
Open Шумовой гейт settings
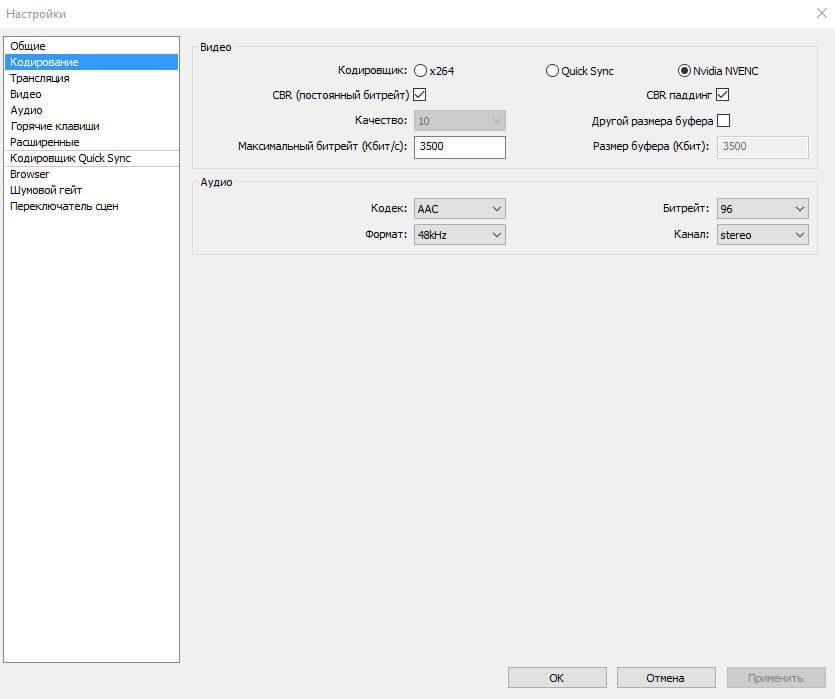coord(91,190)
